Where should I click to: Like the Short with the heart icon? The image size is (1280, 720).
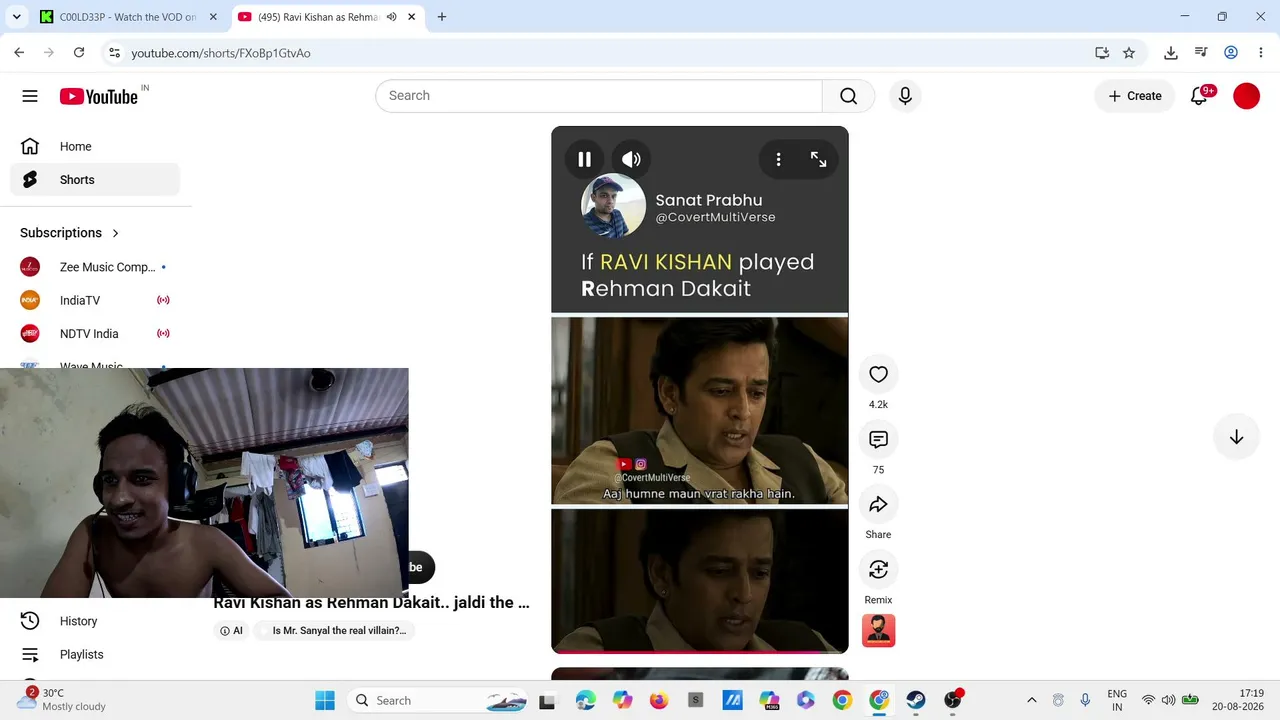point(878,374)
